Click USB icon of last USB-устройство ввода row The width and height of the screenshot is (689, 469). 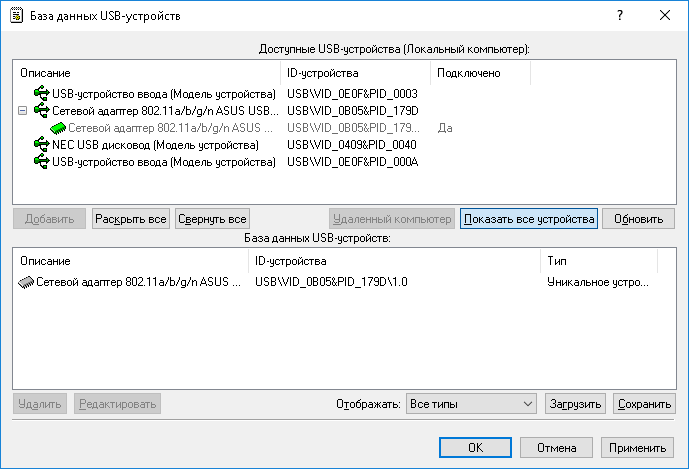point(42,162)
